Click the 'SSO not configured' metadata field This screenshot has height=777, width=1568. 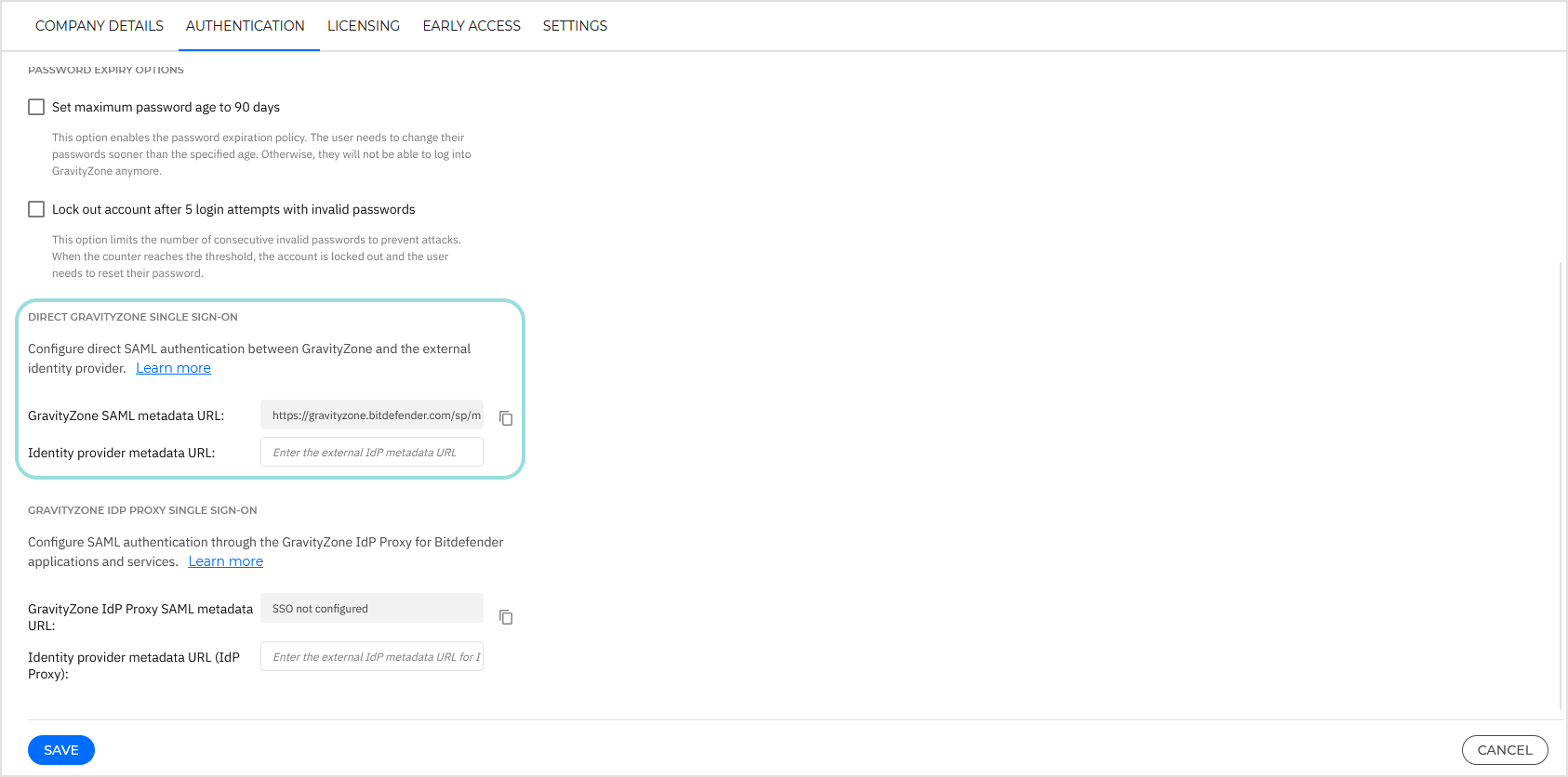point(372,608)
